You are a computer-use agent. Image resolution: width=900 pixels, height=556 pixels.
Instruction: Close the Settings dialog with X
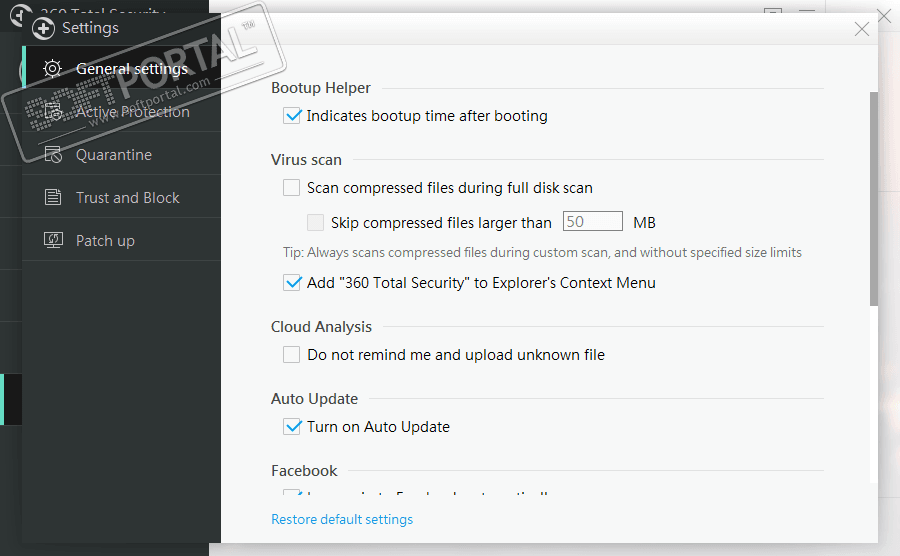click(x=862, y=29)
